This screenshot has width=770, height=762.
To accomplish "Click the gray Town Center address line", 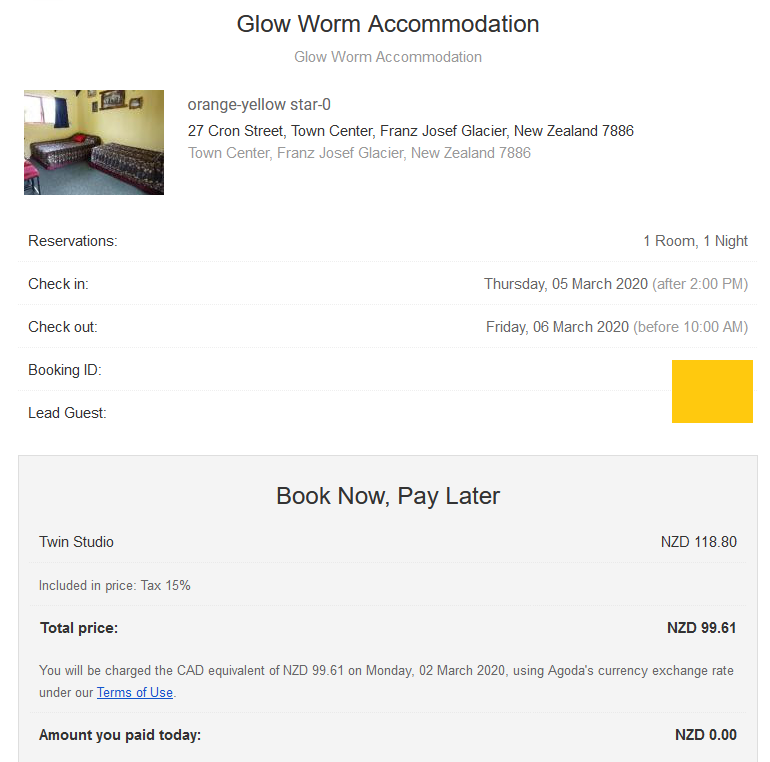I will coord(359,153).
